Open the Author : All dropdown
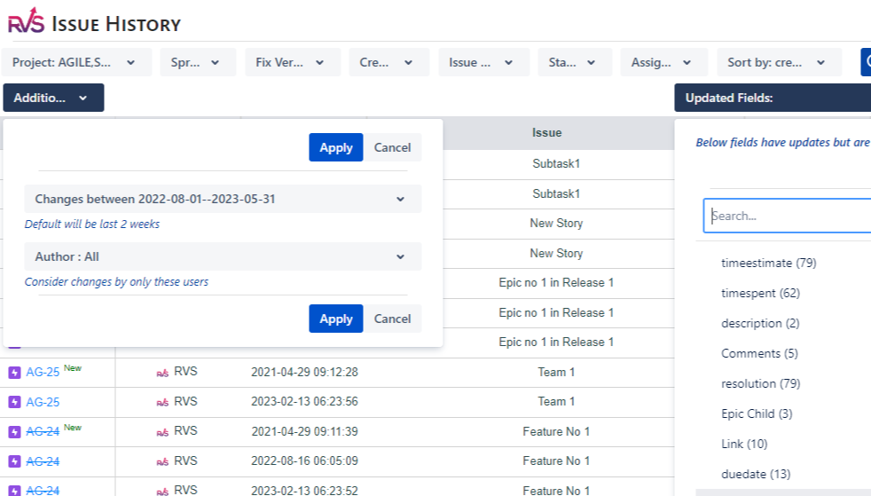Image resolution: width=871 pixels, height=496 pixels. (x=222, y=257)
